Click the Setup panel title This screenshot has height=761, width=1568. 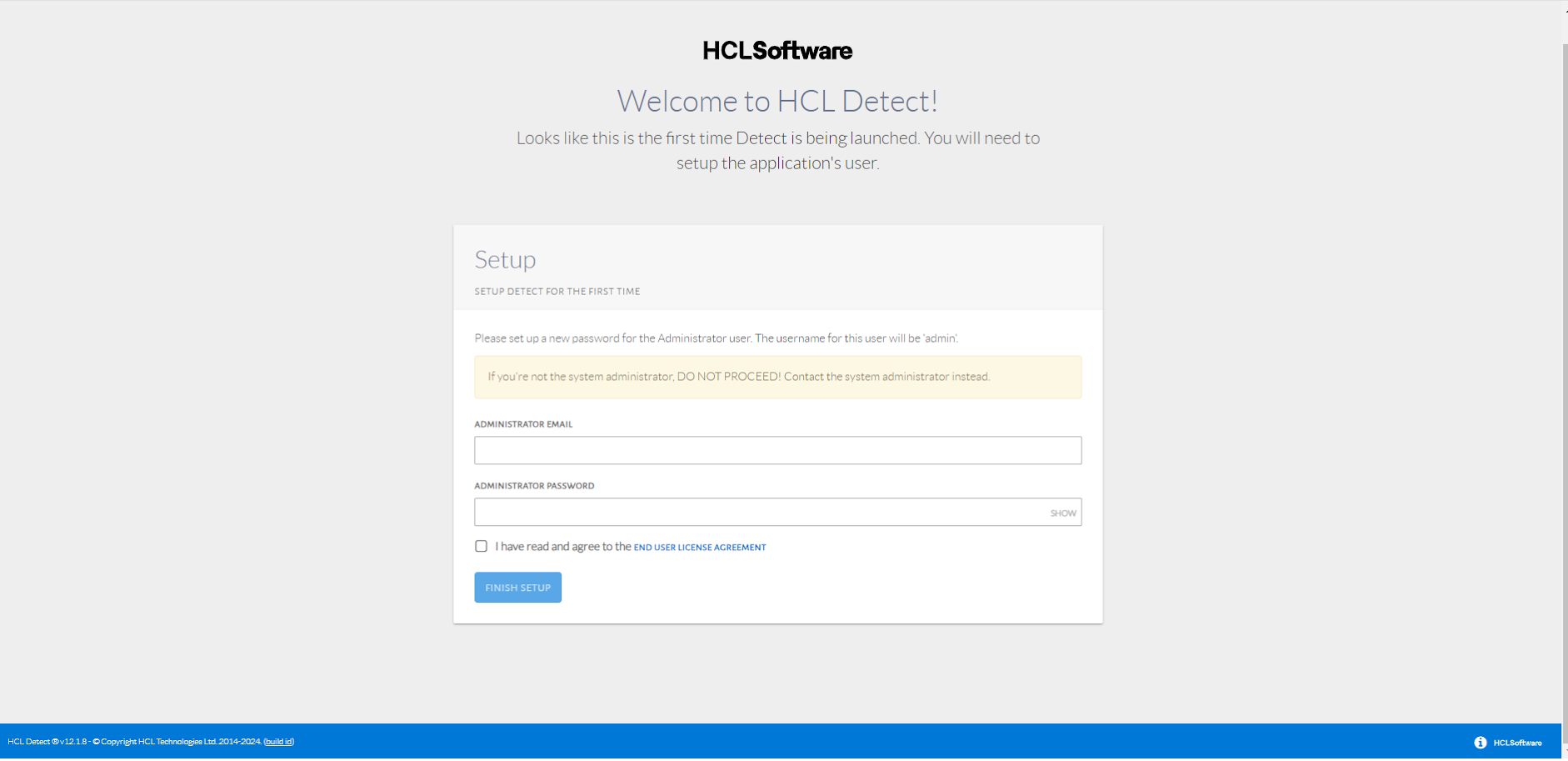coord(505,260)
